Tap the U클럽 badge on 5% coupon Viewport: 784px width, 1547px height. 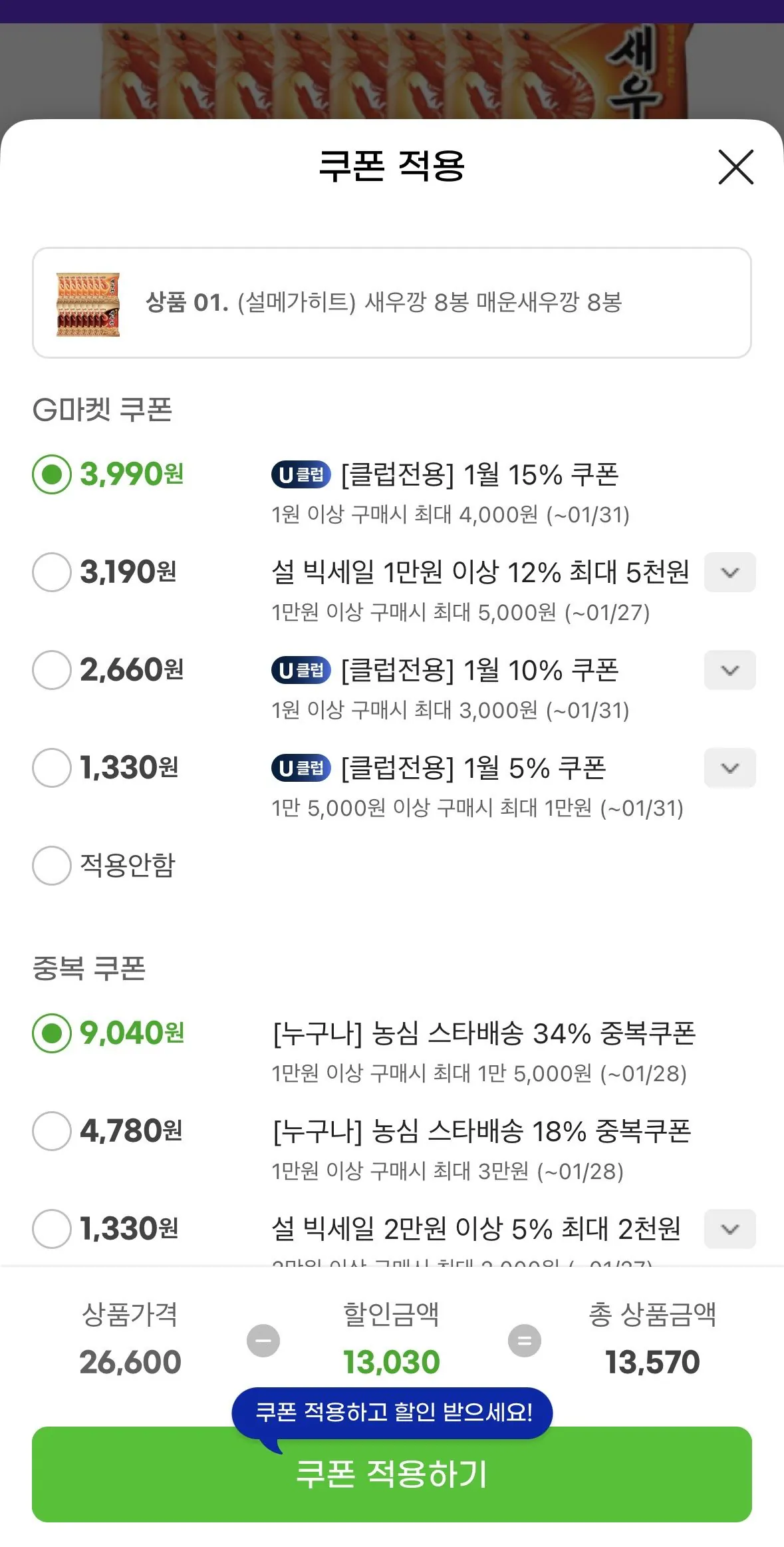pos(301,768)
